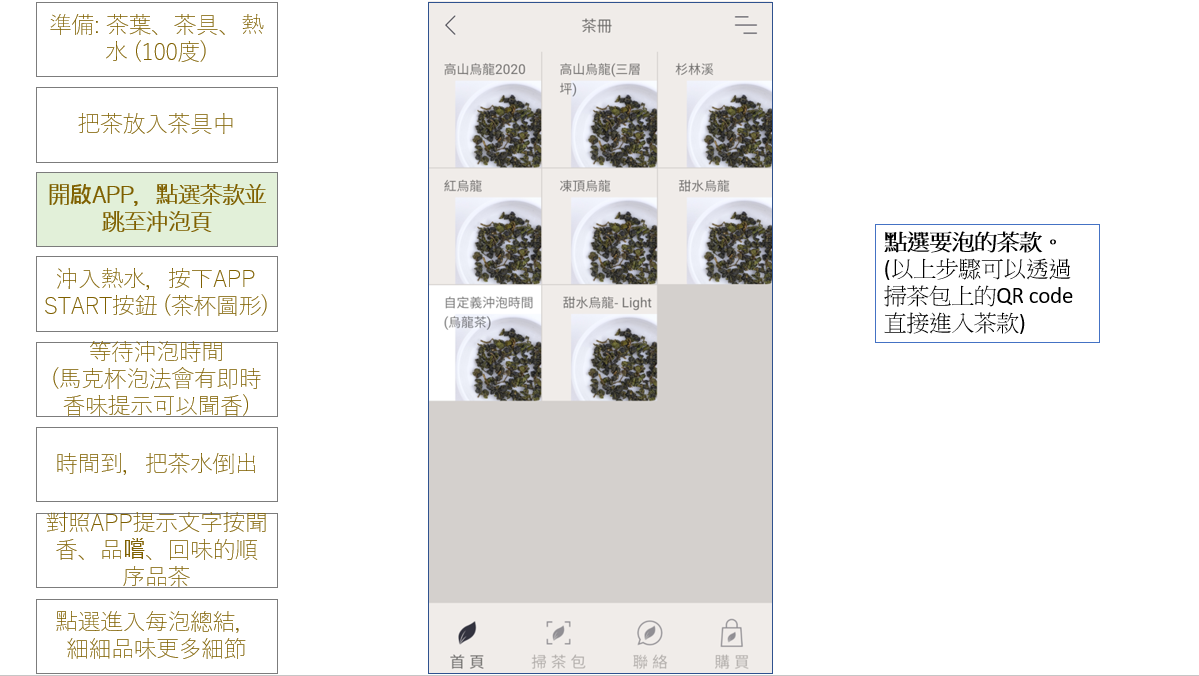
Task: Click the 把茶放入茶具中 step box
Action: pos(157,125)
